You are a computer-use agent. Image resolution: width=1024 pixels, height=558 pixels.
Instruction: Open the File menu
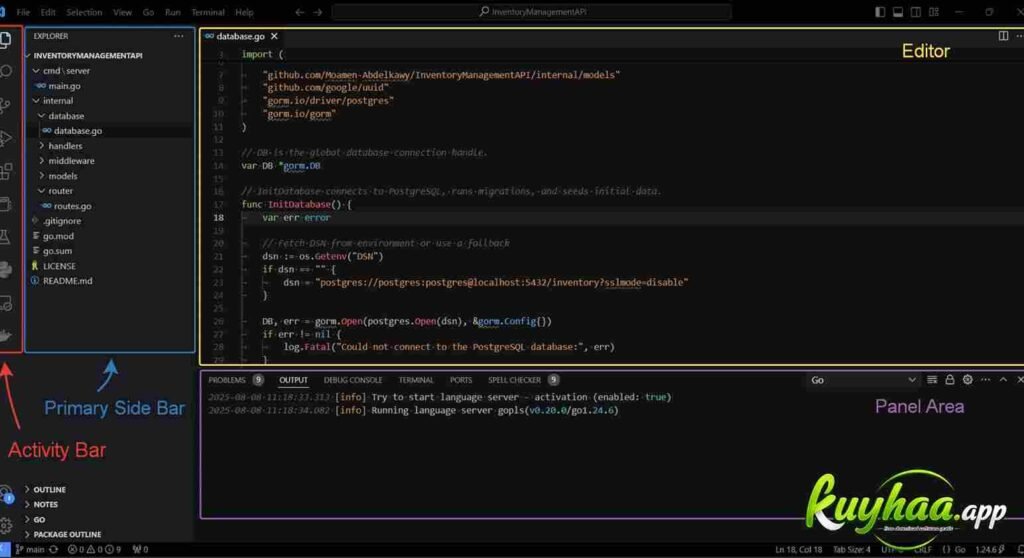coord(23,12)
